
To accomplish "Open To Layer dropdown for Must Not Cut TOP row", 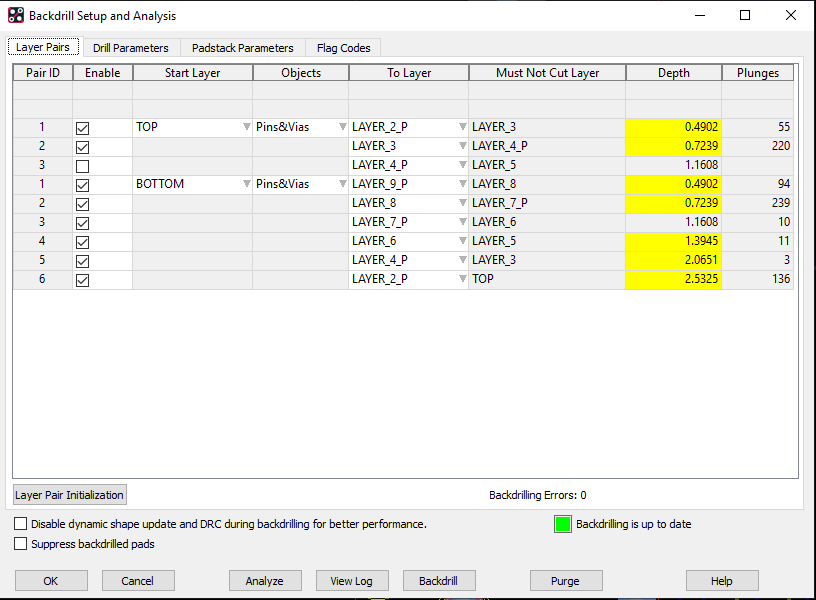I will [x=462, y=279].
